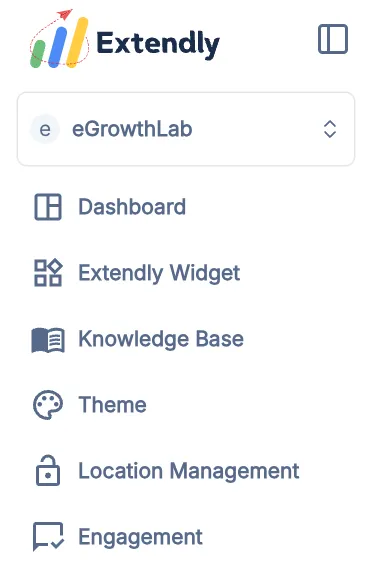Click the Extendly colored bars logo
372x568 pixels.
pos(59,39)
